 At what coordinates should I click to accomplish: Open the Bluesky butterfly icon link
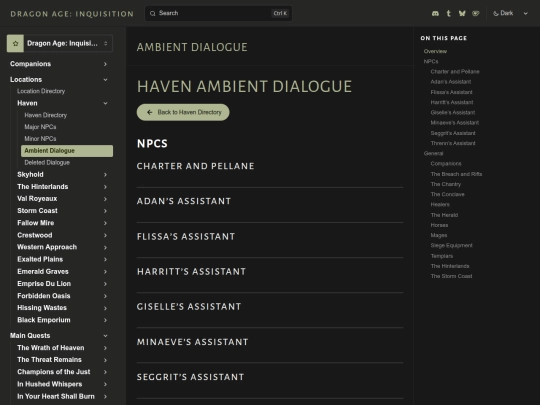[x=462, y=13]
